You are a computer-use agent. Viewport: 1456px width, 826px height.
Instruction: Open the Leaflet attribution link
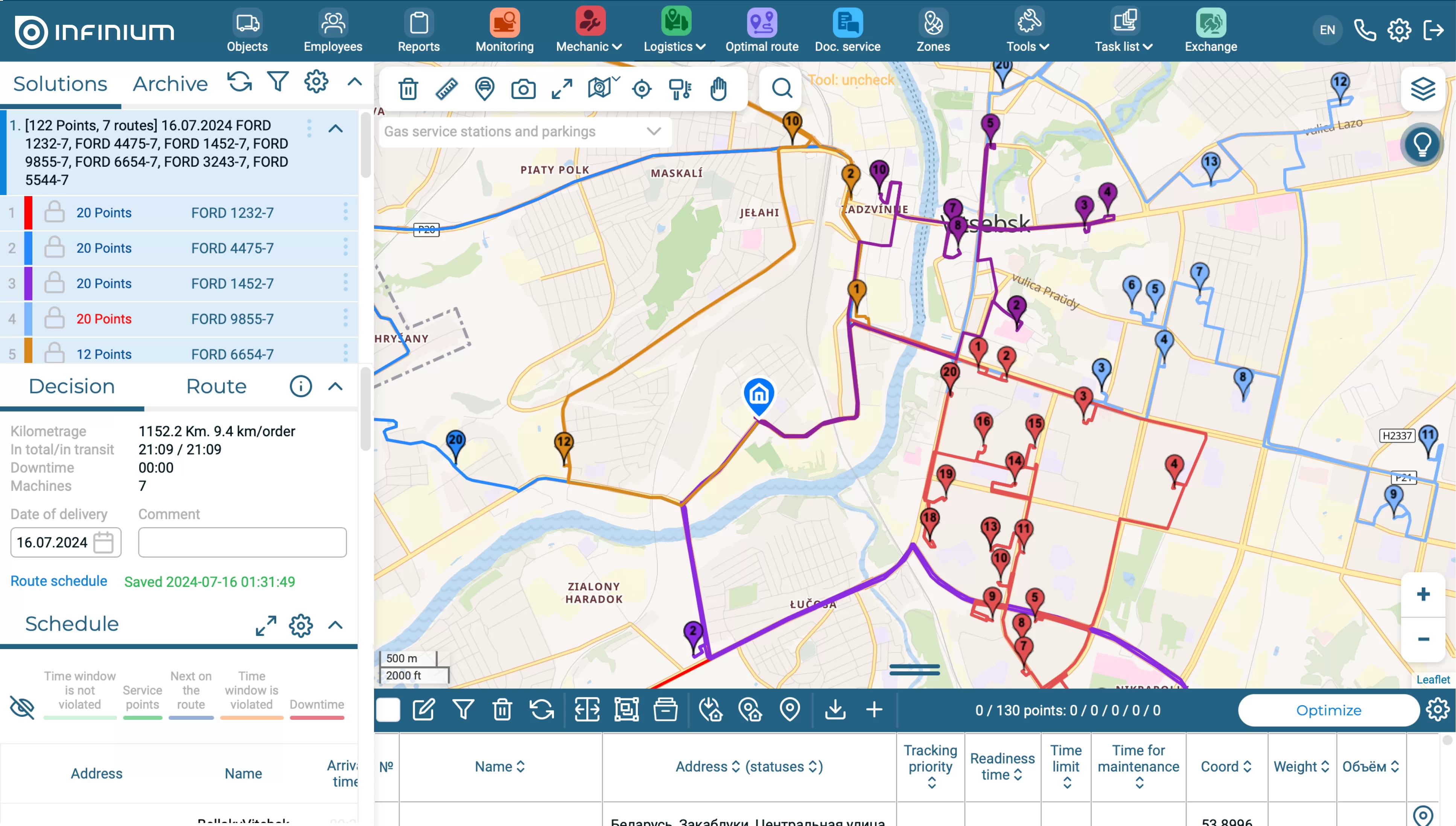[x=1432, y=680]
